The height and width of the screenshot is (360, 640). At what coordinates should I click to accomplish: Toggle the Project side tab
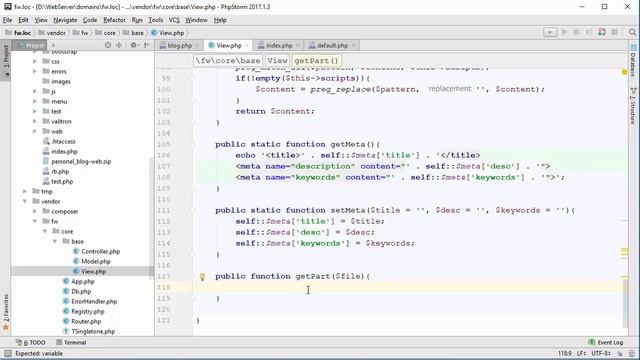(x=6, y=60)
